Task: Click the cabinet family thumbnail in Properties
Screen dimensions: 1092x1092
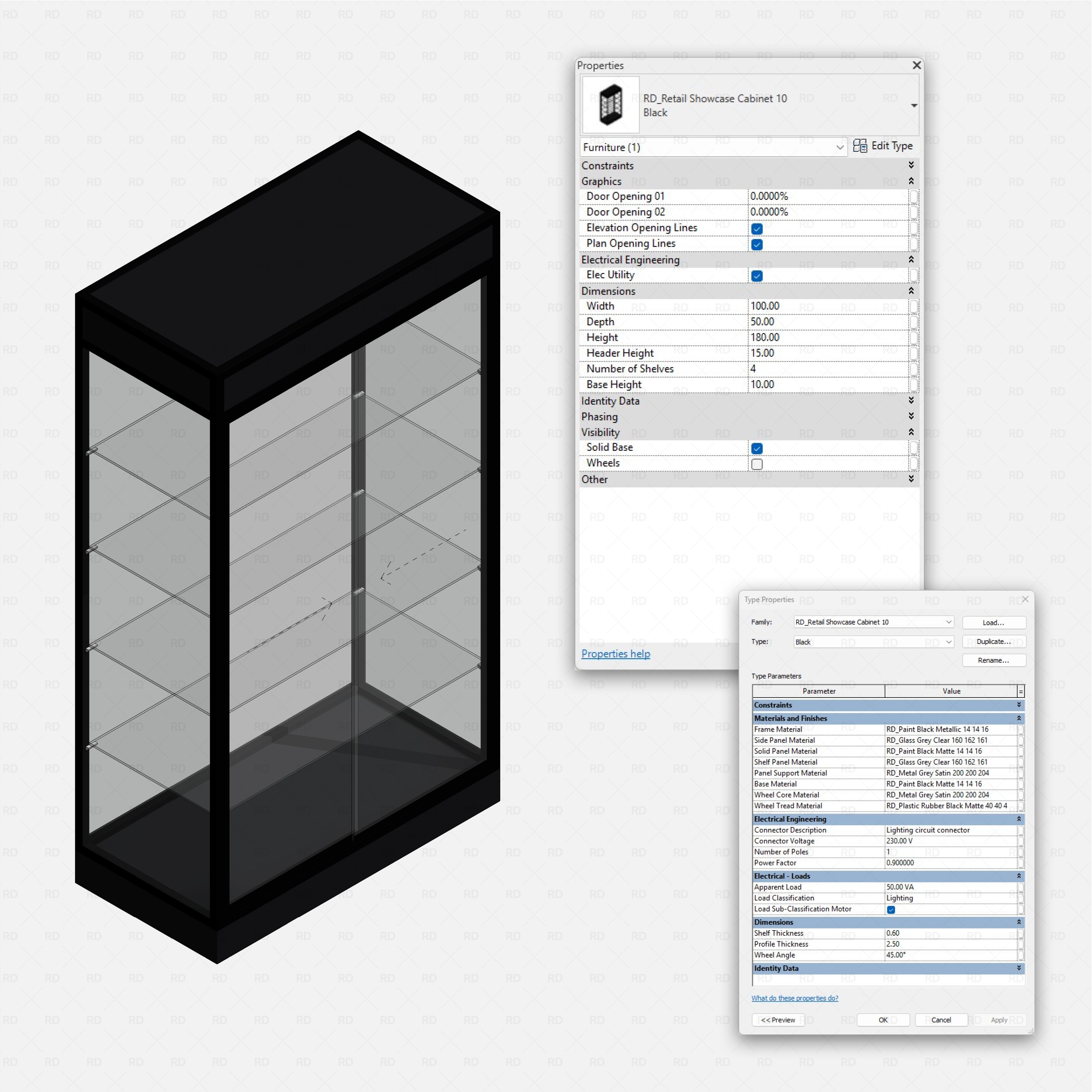Action: point(610,105)
